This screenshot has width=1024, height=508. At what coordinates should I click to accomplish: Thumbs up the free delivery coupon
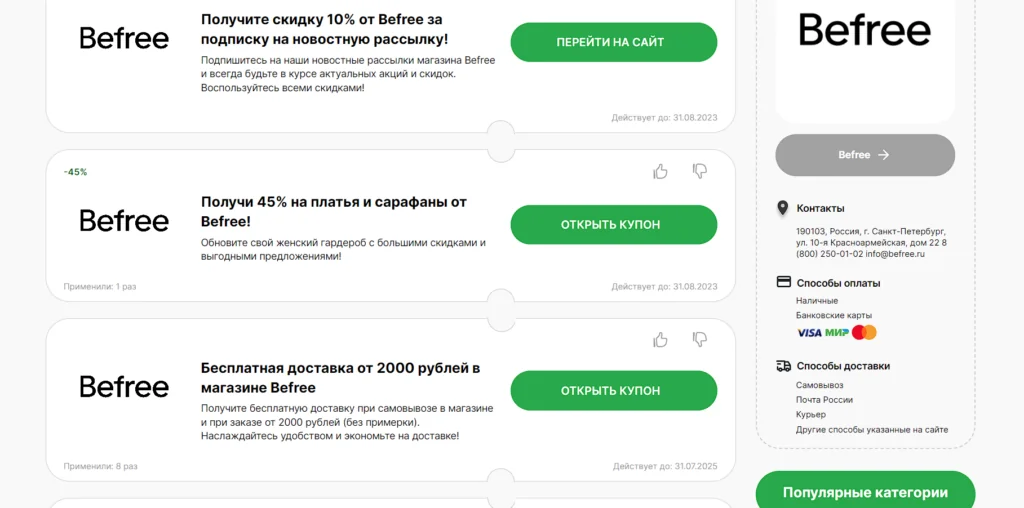point(660,340)
